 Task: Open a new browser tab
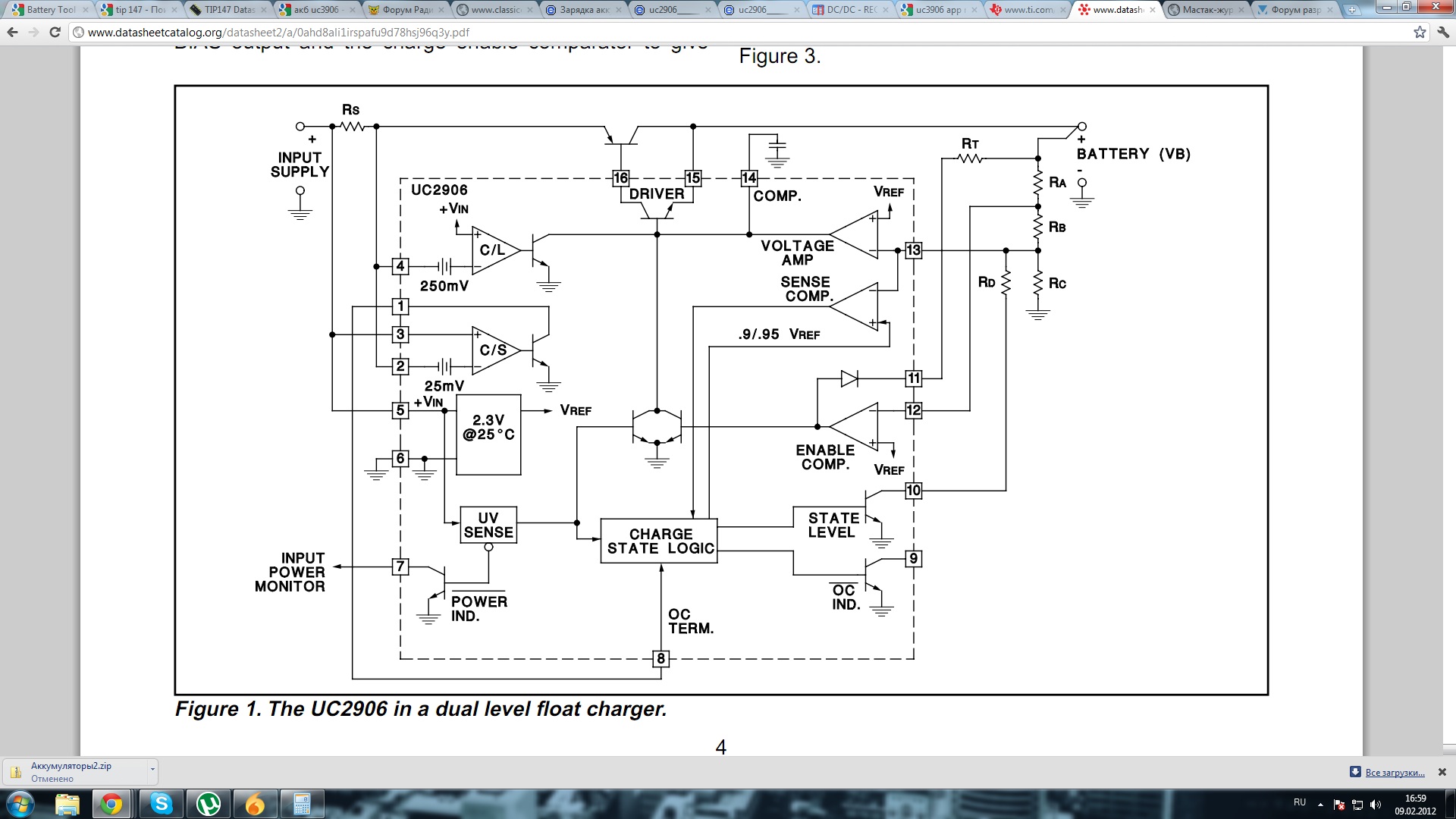tap(1352, 10)
